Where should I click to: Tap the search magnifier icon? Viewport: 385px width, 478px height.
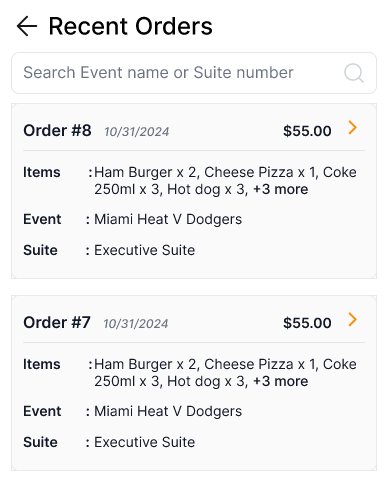tap(354, 73)
